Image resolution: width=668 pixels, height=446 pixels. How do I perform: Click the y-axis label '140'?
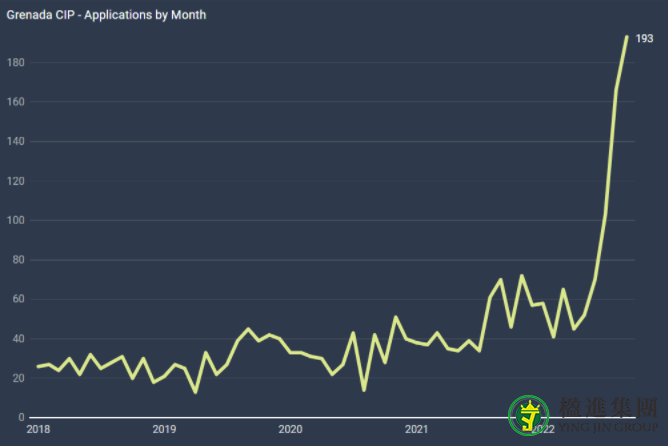(16, 141)
